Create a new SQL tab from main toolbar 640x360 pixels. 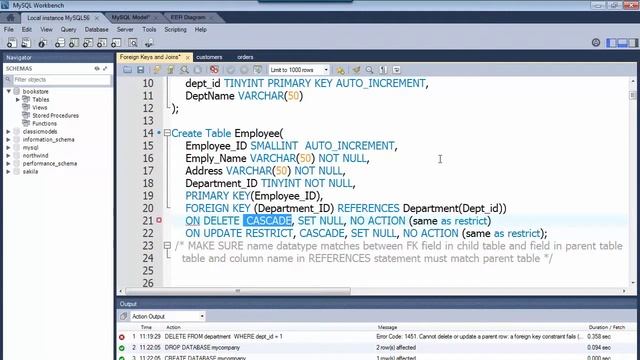coord(11,43)
